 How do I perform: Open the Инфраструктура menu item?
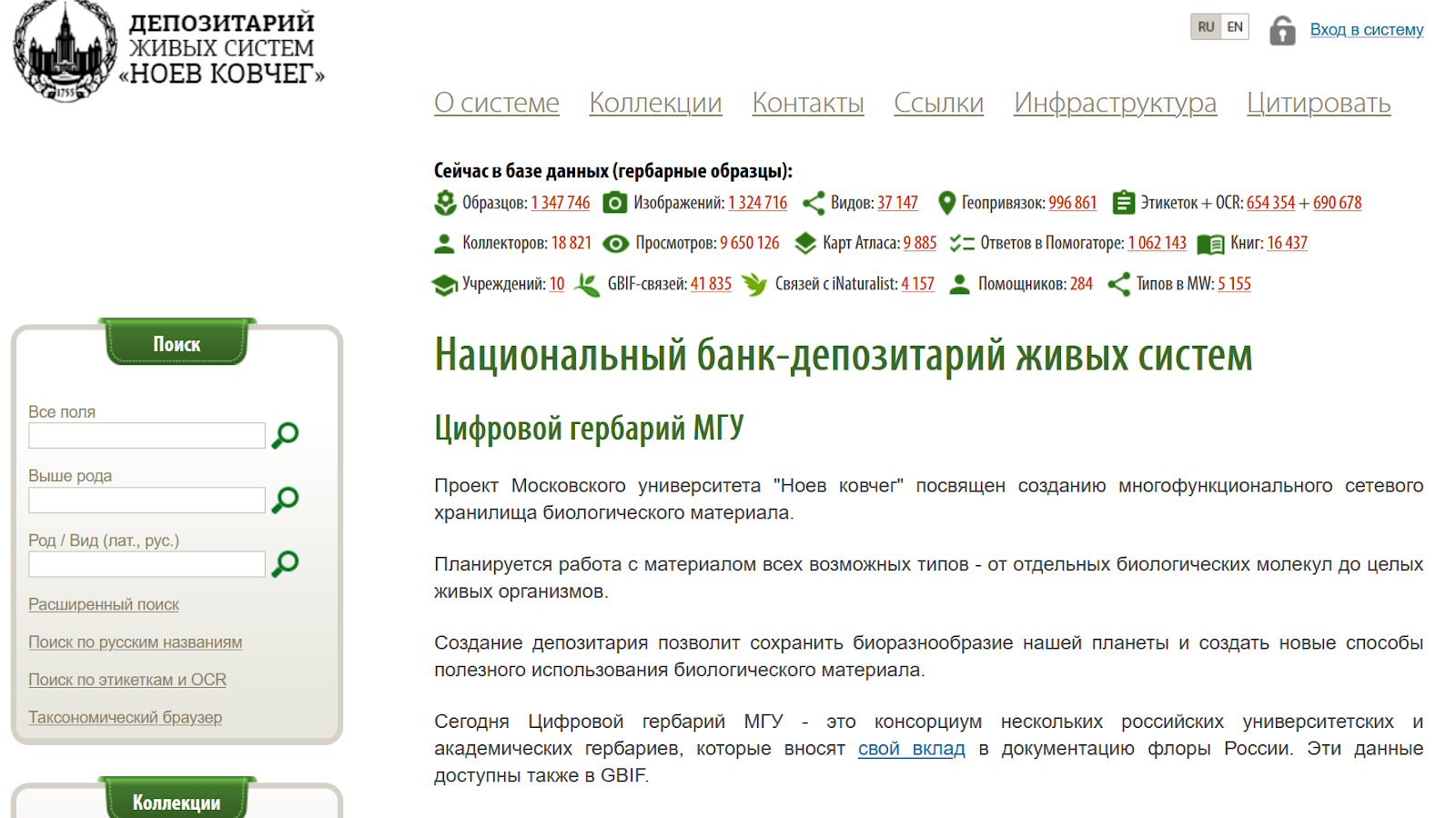[x=1115, y=103]
